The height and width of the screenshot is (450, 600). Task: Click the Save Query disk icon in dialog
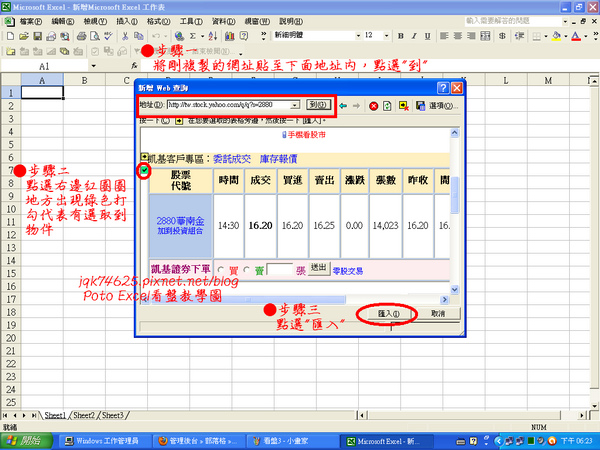[x=421, y=106]
